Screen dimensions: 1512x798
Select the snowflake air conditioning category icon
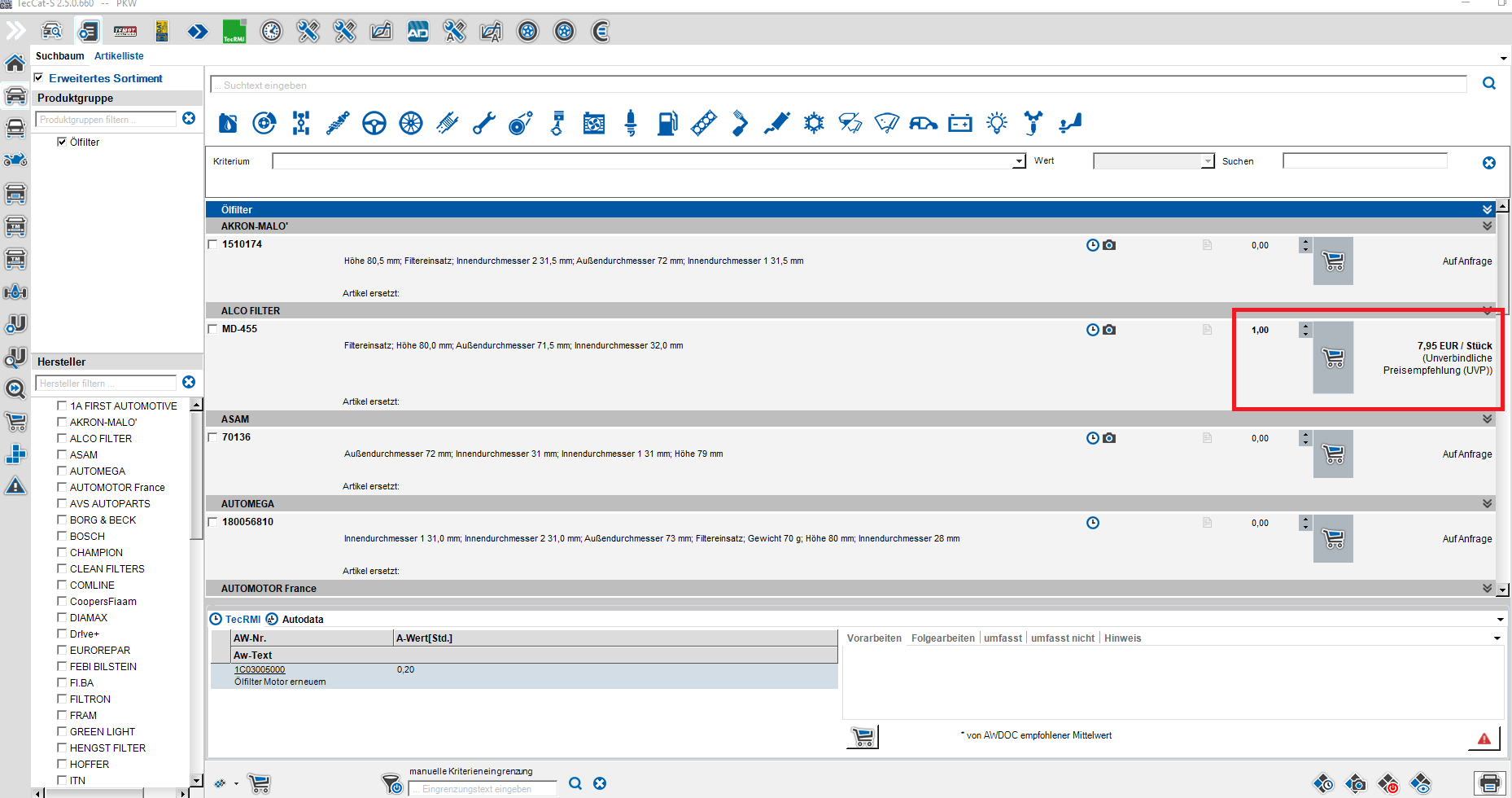pos(814,123)
